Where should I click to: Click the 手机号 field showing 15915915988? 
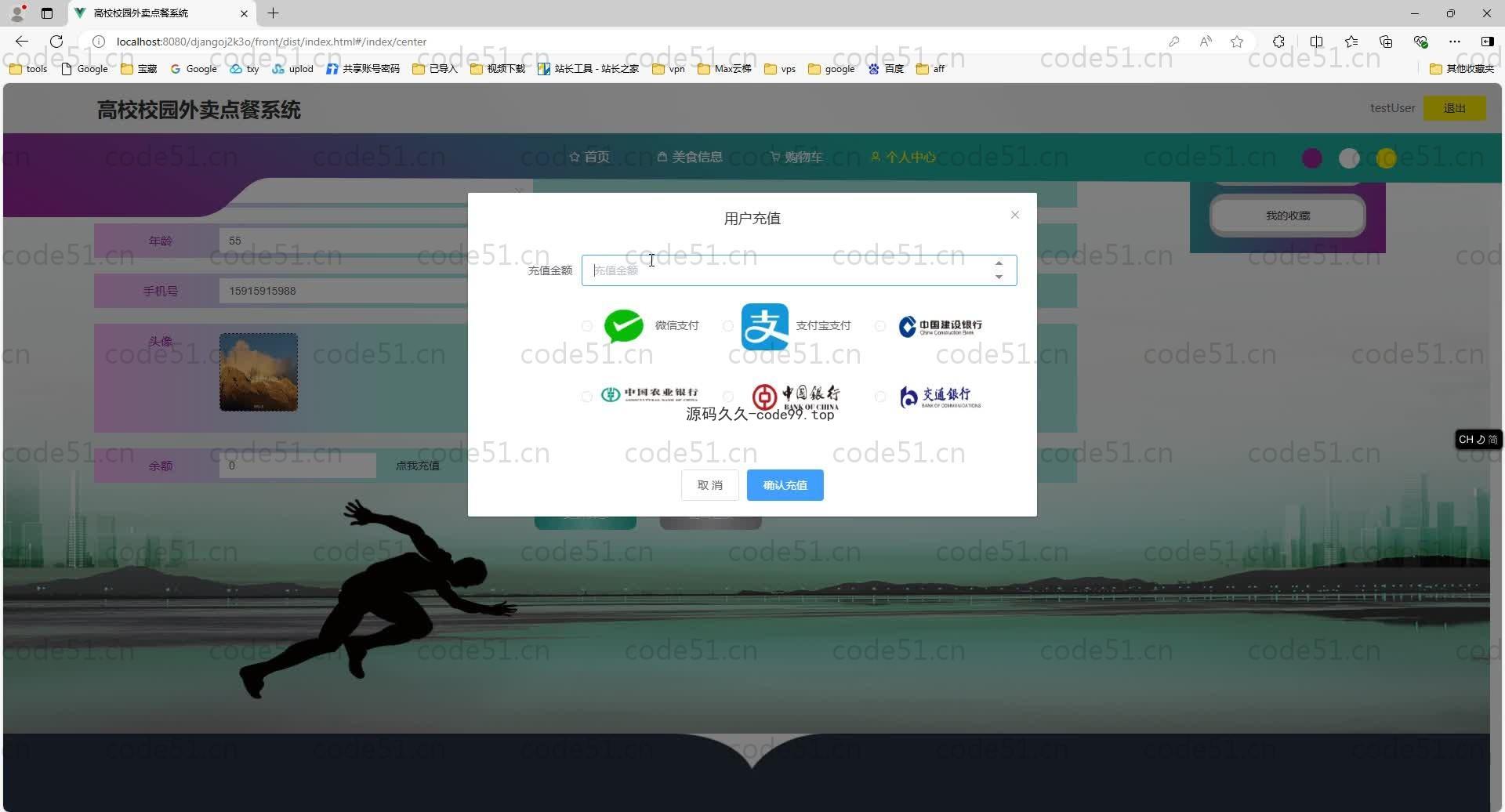345,291
